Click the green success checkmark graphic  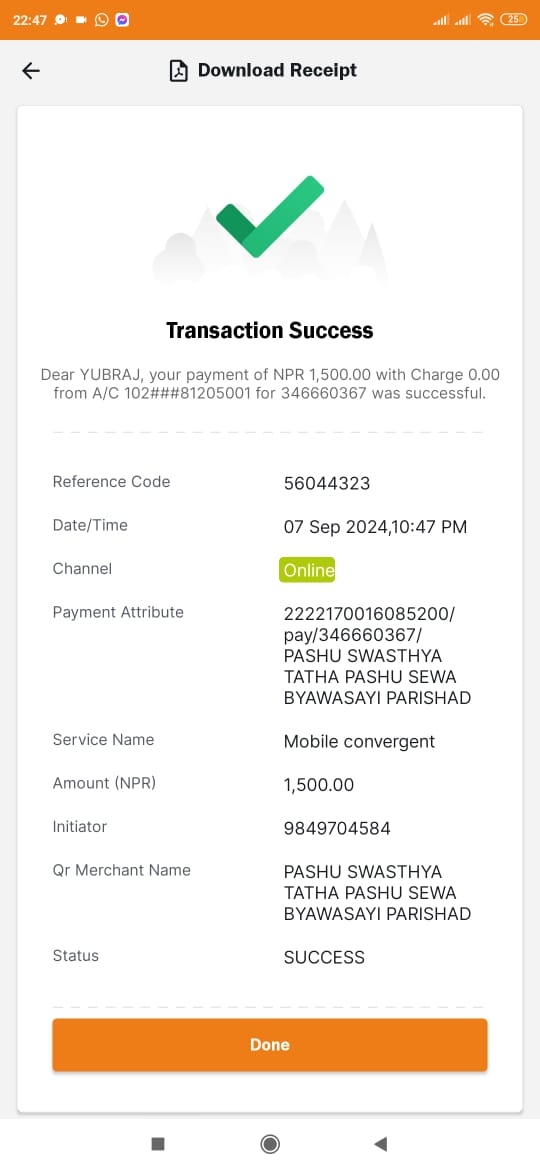tap(270, 216)
